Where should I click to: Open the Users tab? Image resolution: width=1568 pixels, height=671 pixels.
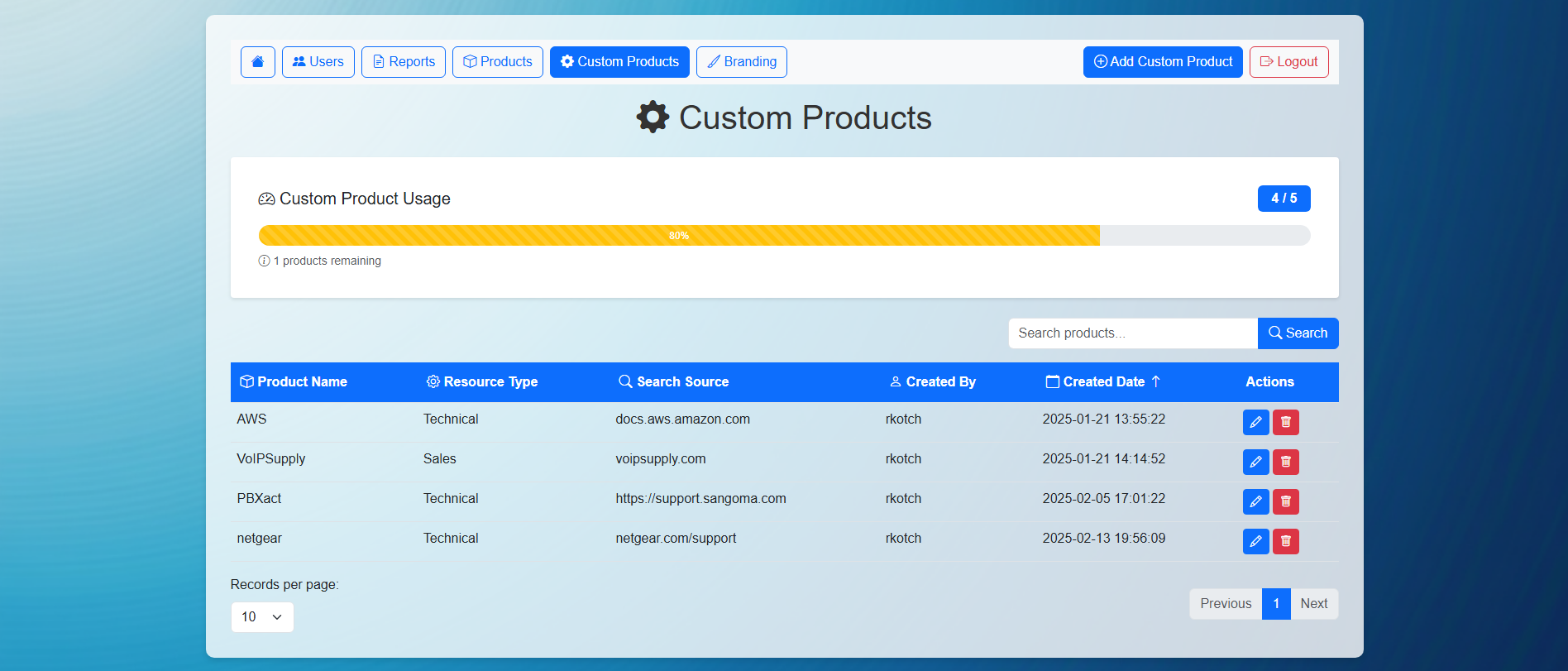point(318,62)
